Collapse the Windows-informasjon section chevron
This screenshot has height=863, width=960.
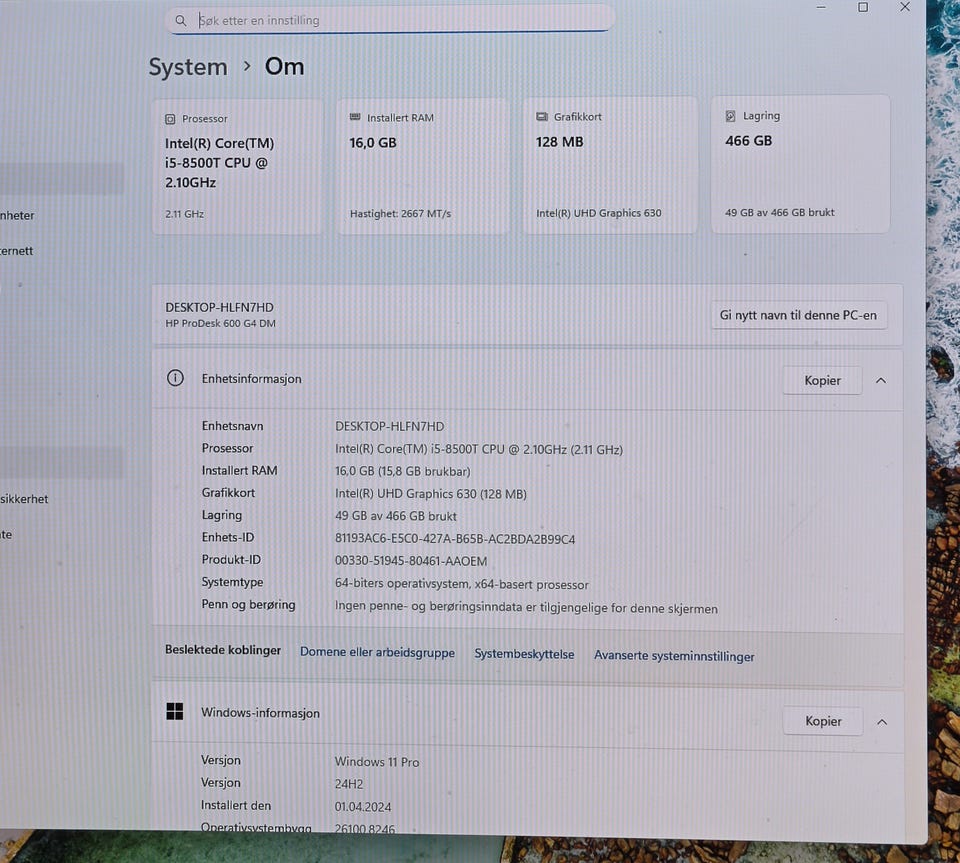coord(882,722)
